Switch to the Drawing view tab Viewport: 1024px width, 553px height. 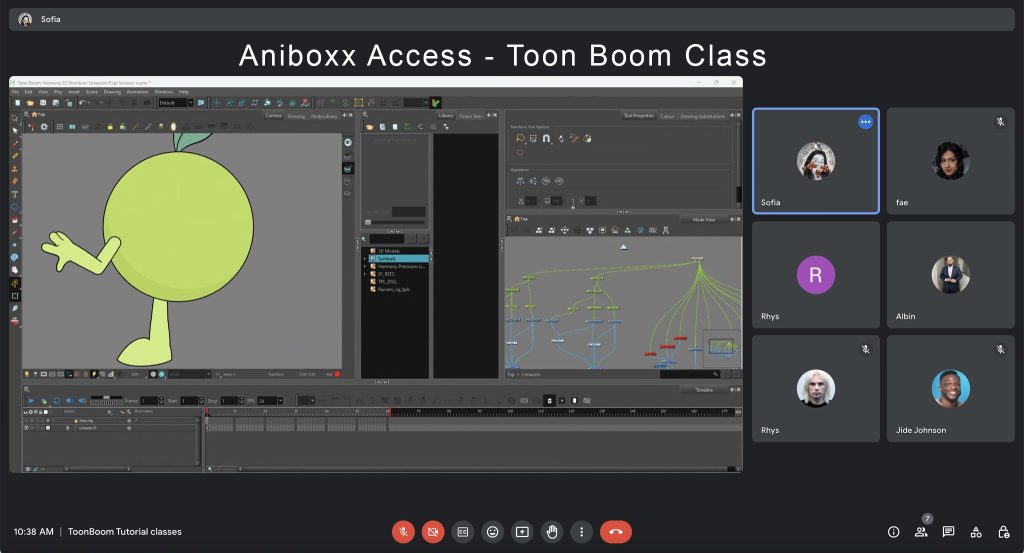(296, 116)
